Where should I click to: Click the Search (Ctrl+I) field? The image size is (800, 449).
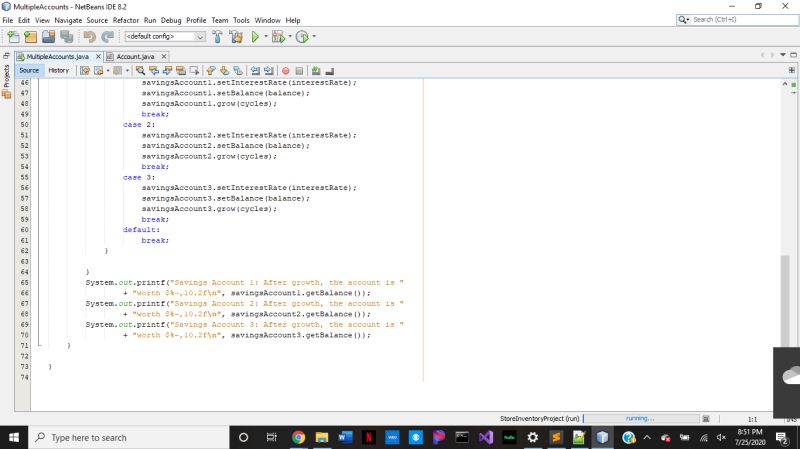pyautogui.click(x=737, y=19)
